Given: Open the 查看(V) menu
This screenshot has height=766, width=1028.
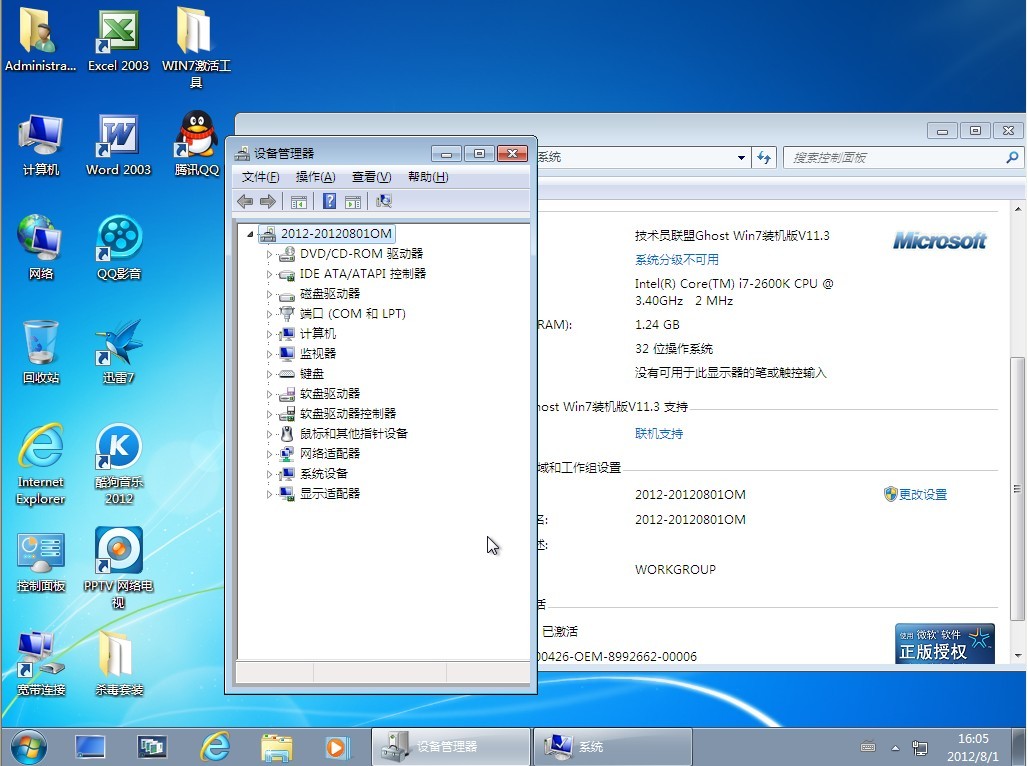Looking at the screenshot, I should click(371, 177).
